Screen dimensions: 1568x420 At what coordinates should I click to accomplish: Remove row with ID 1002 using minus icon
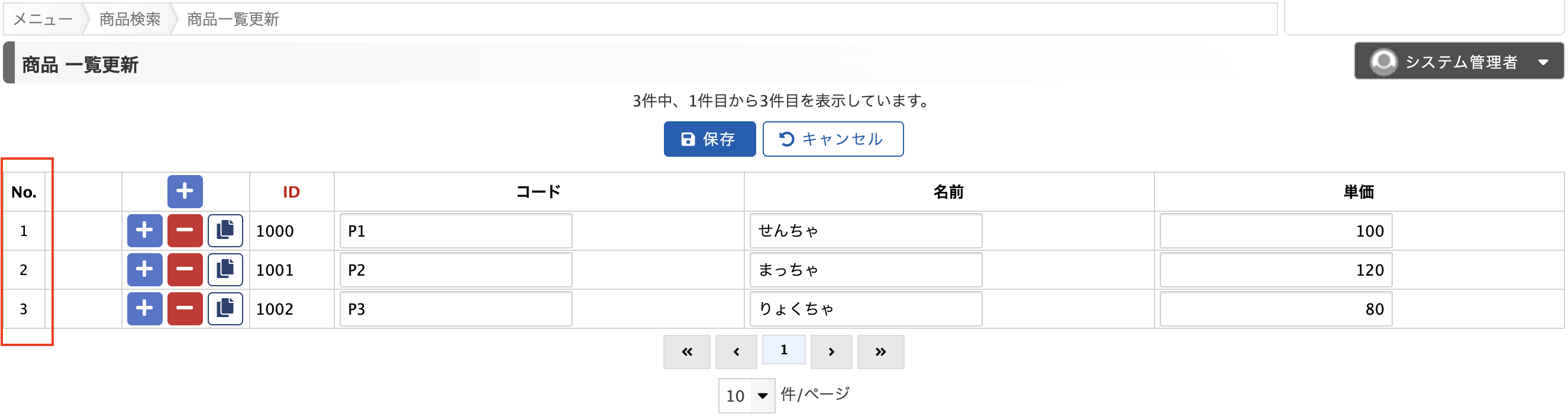pos(185,309)
